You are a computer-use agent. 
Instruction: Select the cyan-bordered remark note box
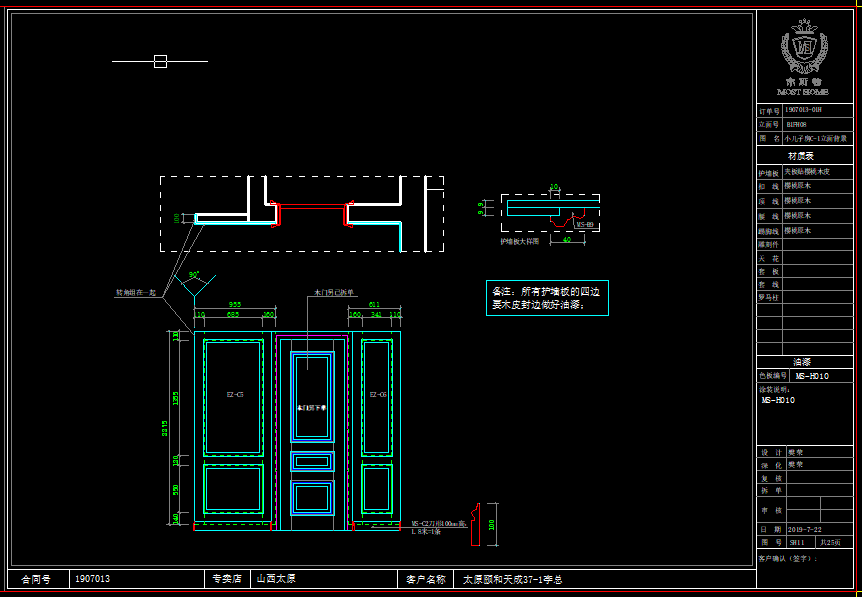tap(546, 298)
